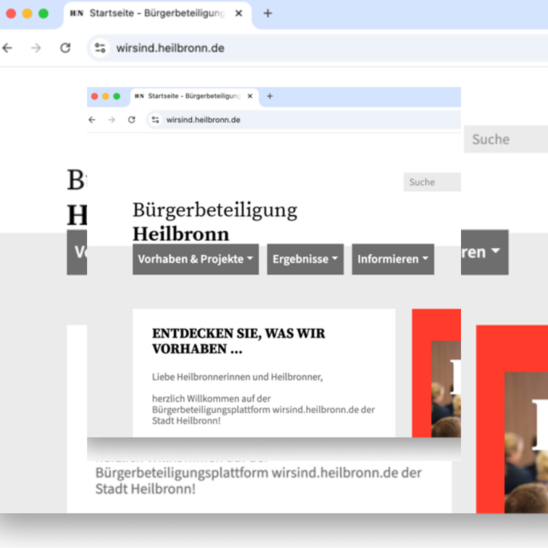Click the outer browser back arrow
The image size is (548, 548).
click(x=7, y=48)
